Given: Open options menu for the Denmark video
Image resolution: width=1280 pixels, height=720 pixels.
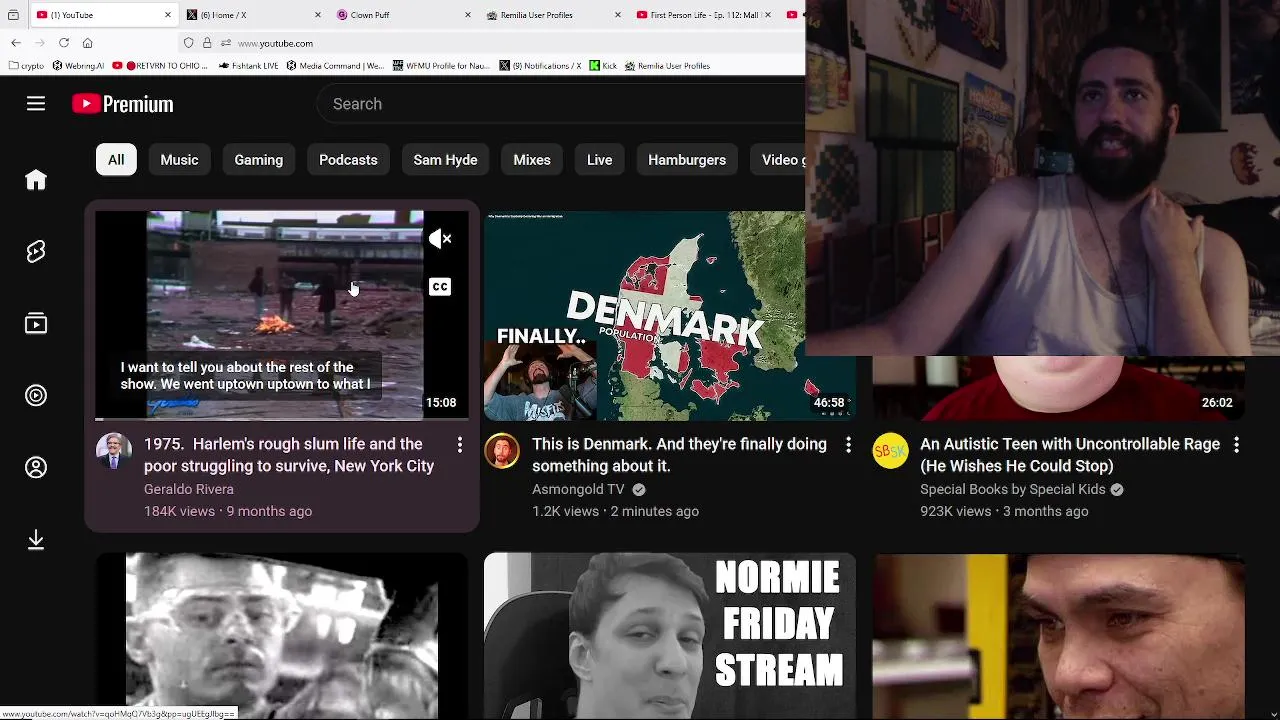Looking at the screenshot, I should click(848, 445).
